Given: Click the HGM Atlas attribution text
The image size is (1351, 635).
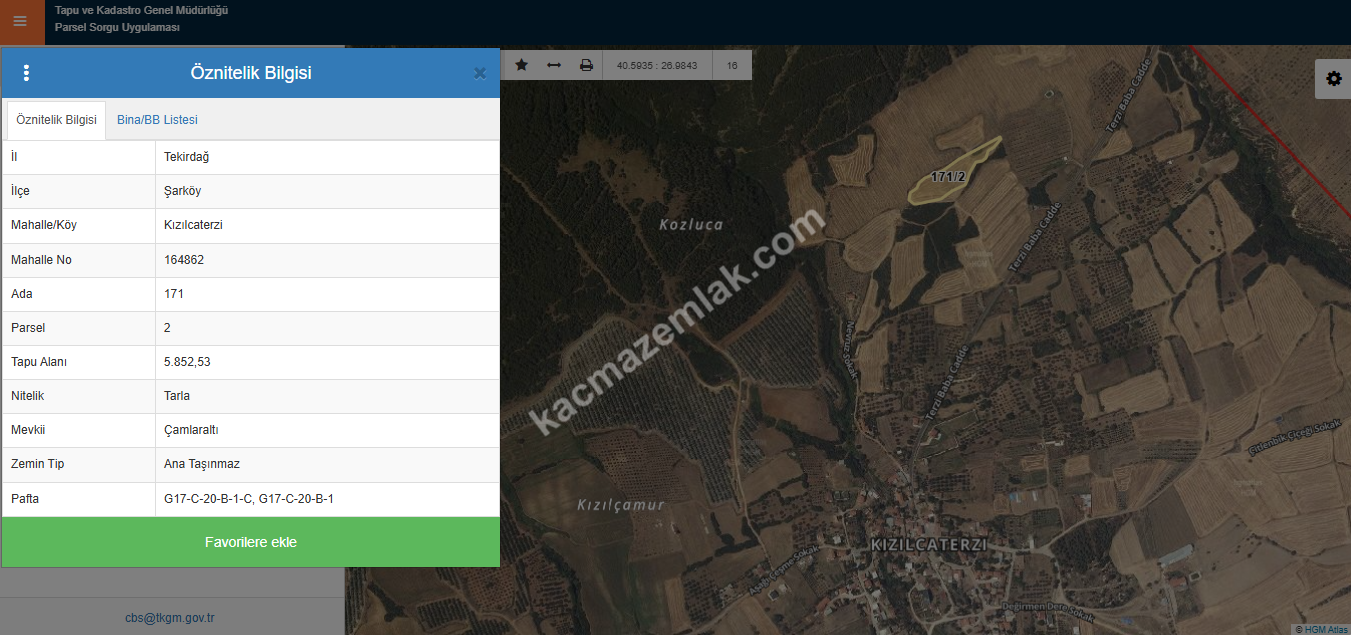Looking at the screenshot, I should (x=1322, y=629).
